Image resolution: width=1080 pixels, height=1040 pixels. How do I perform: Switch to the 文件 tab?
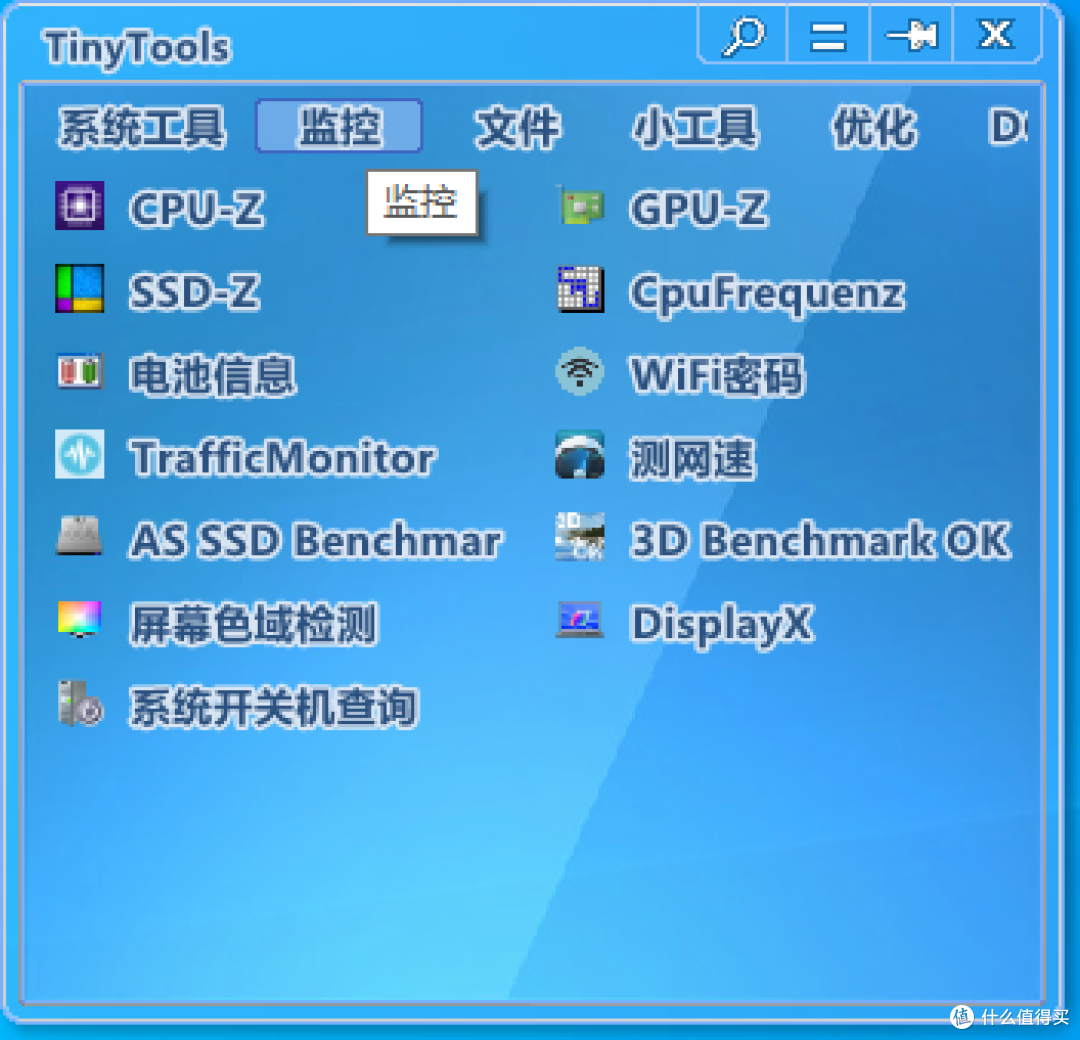[x=518, y=127]
